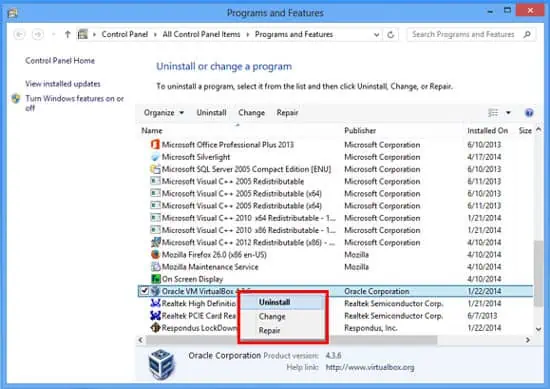Open View installed updates link
Viewport: 550px width, 389px height.
tap(62, 84)
